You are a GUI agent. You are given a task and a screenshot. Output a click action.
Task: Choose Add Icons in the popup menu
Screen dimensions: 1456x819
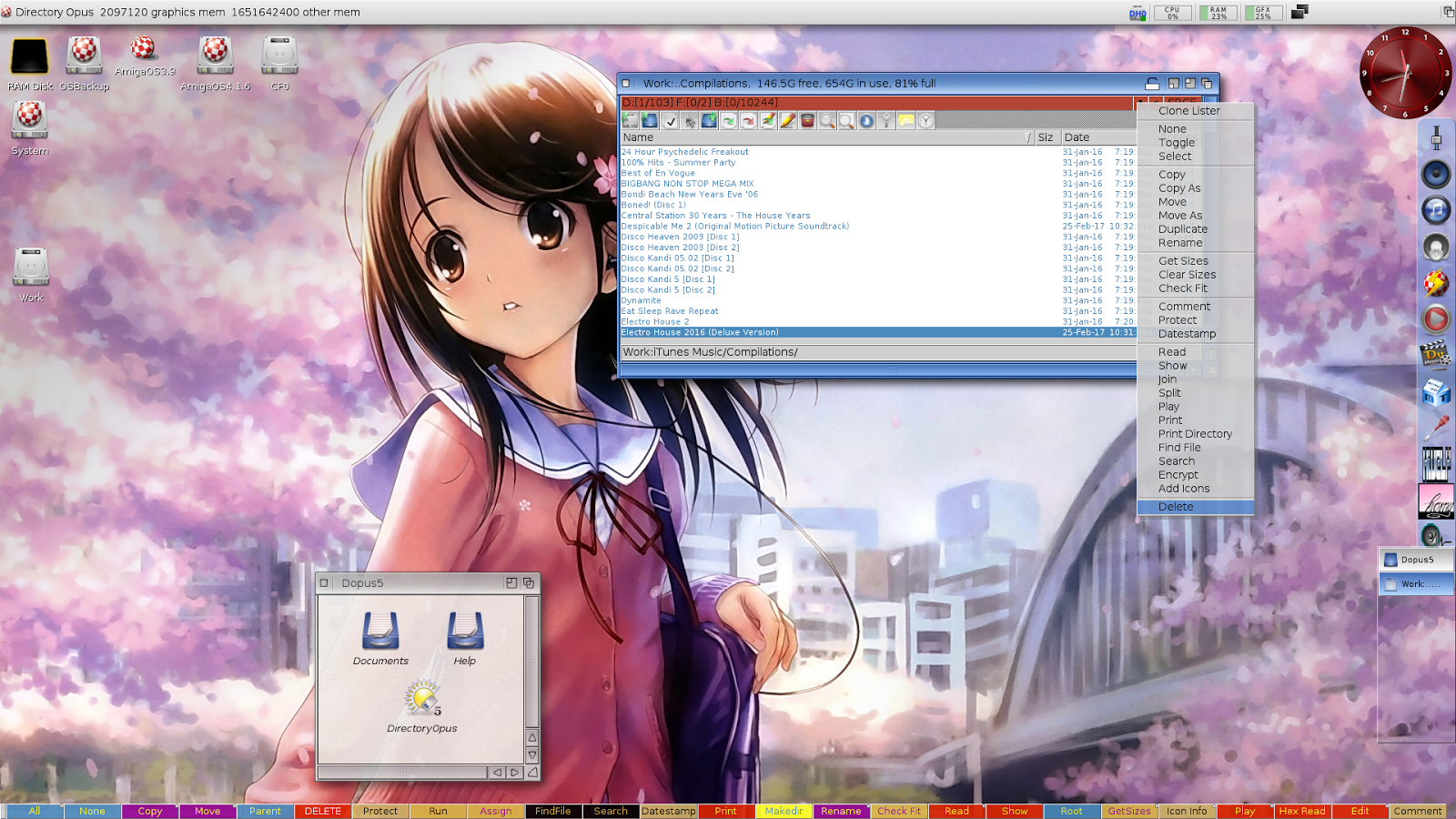(x=1195, y=489)
